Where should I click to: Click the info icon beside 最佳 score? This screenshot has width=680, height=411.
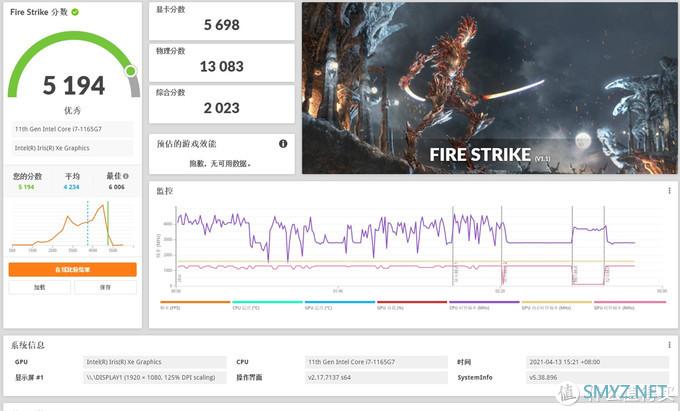[x=126, y=176]
